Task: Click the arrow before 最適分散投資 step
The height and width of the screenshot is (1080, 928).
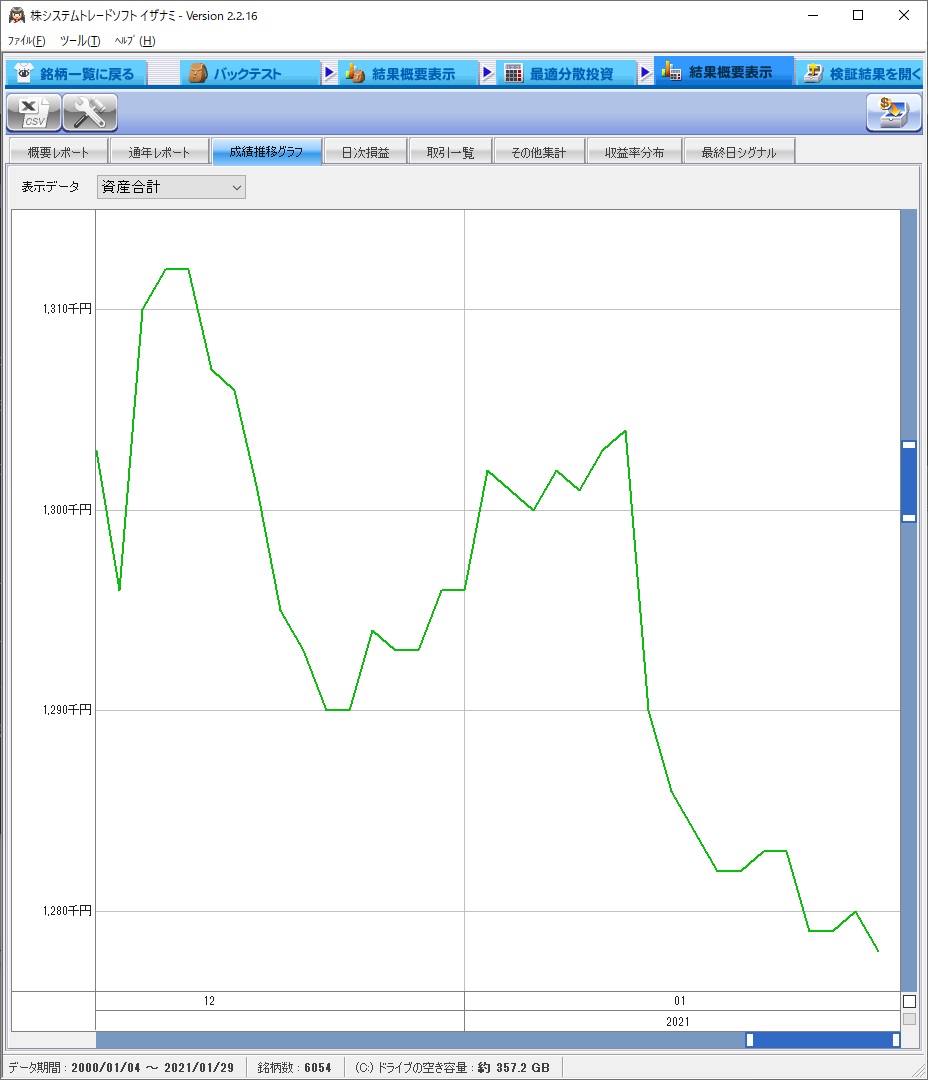Action: pos(487,73)
